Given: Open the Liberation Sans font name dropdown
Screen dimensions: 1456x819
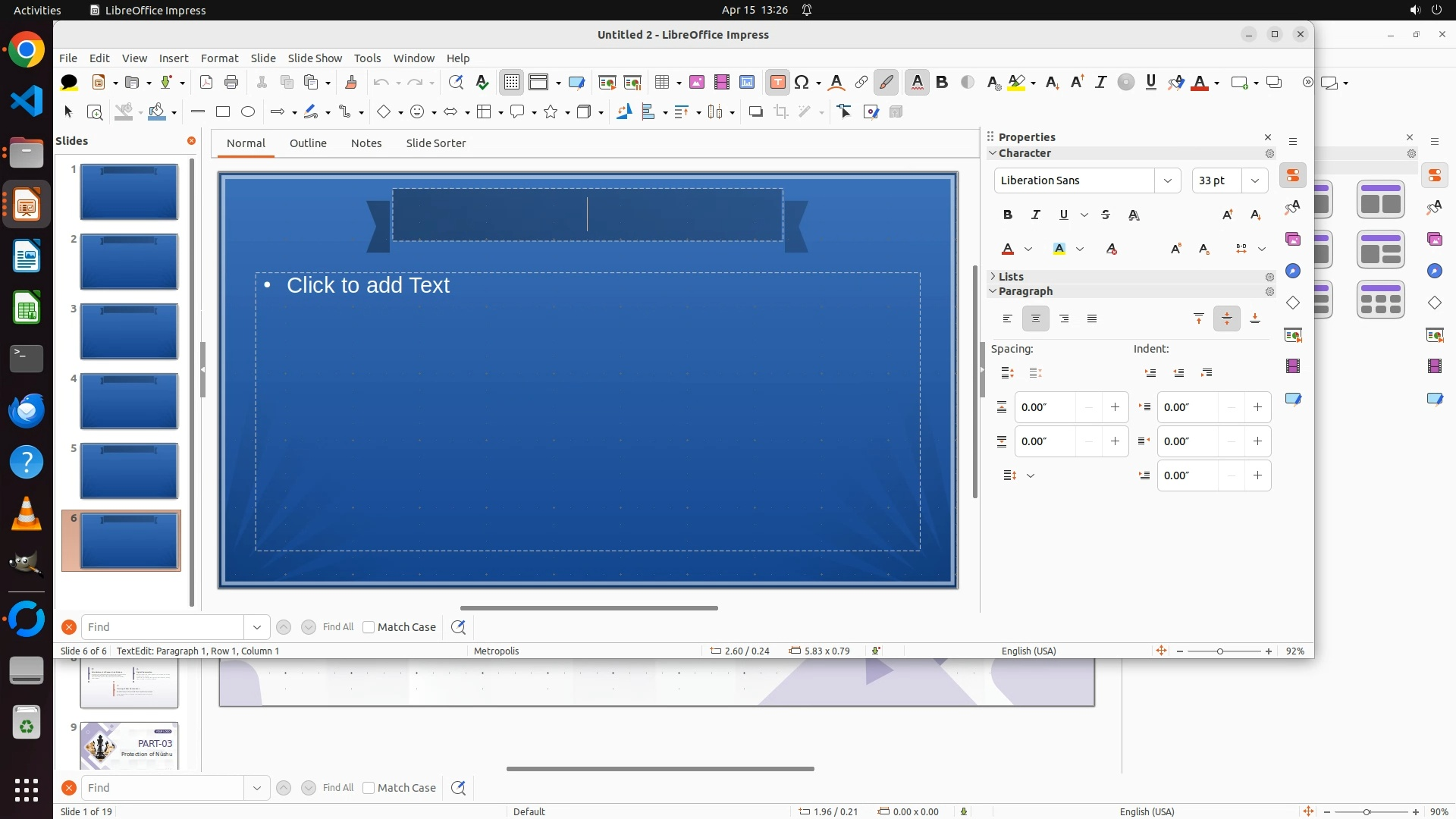Looking at the screenshot, I should tap(1167, 180).
